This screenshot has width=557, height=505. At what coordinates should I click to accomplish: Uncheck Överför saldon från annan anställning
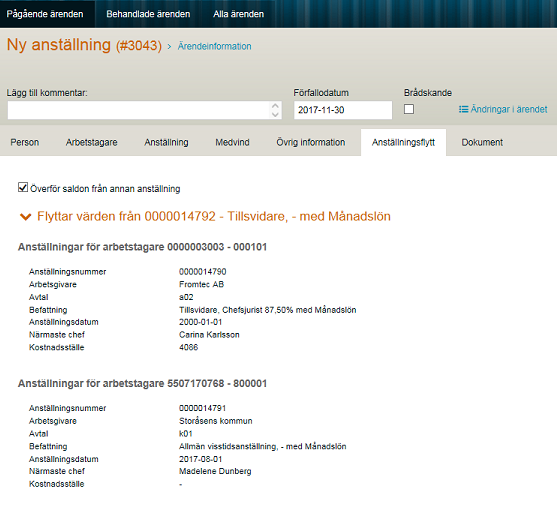[x=23, y=187]
